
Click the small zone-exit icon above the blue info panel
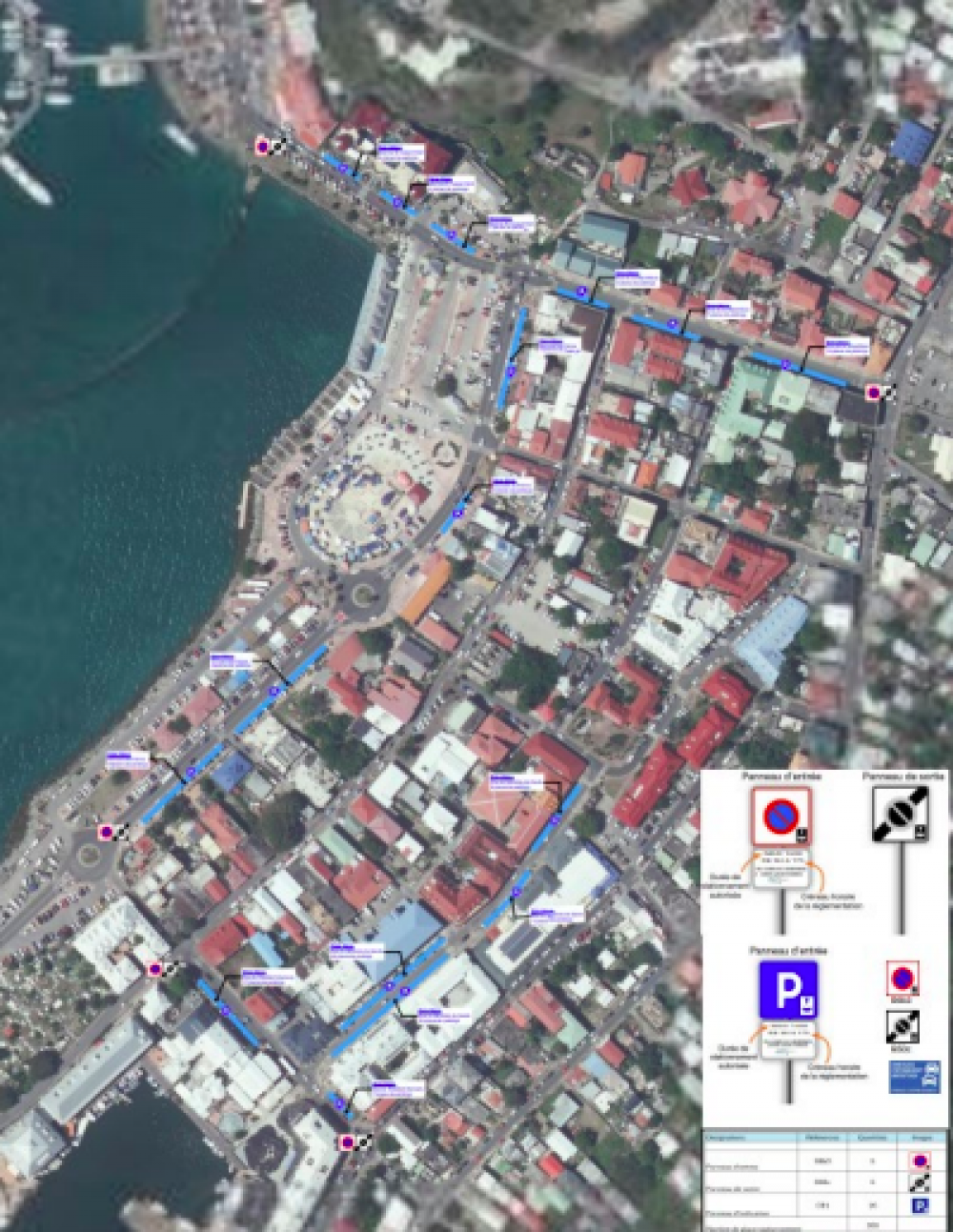click(902, 1027)
